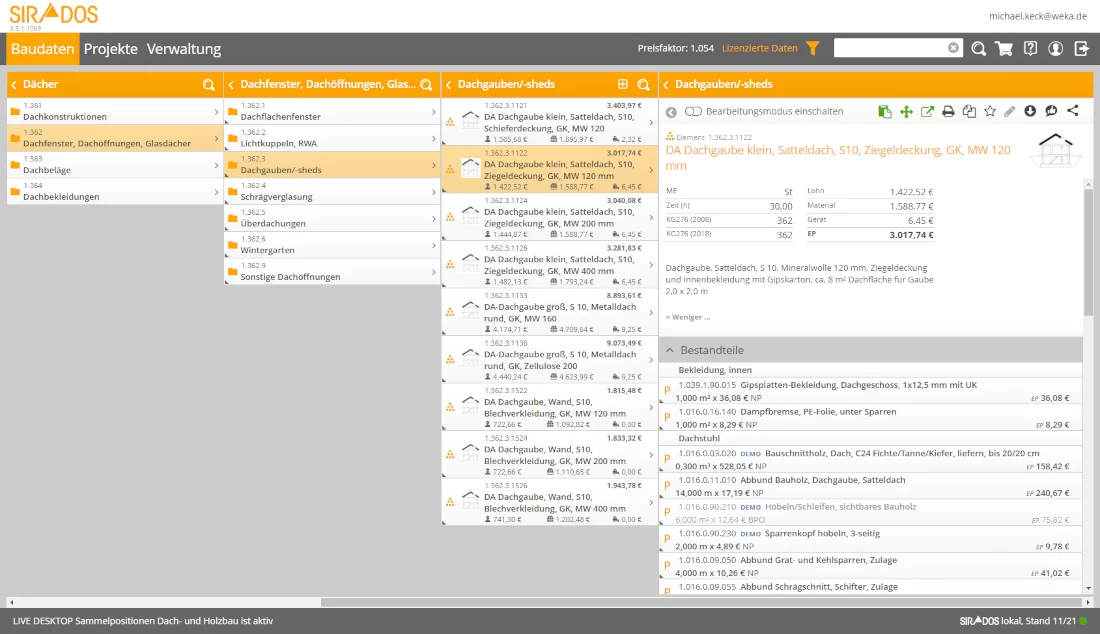This screenshot has height=634, width=1100.
Task: Switch to the Verwaltung tab
Action: [184, 49]
